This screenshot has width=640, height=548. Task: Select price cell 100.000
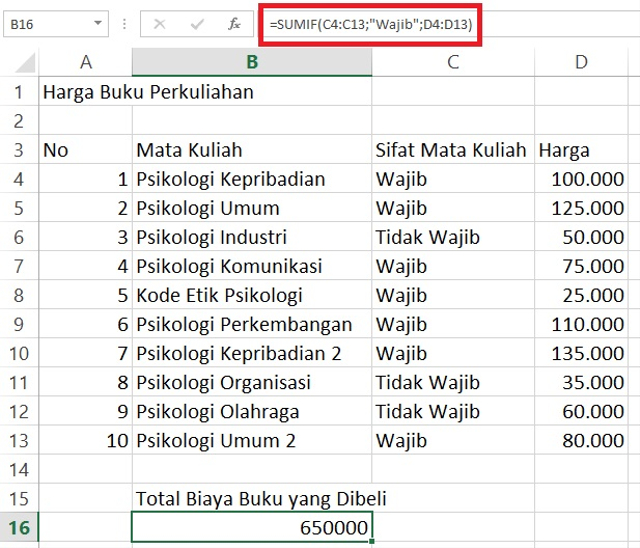[x=581, y=179]
